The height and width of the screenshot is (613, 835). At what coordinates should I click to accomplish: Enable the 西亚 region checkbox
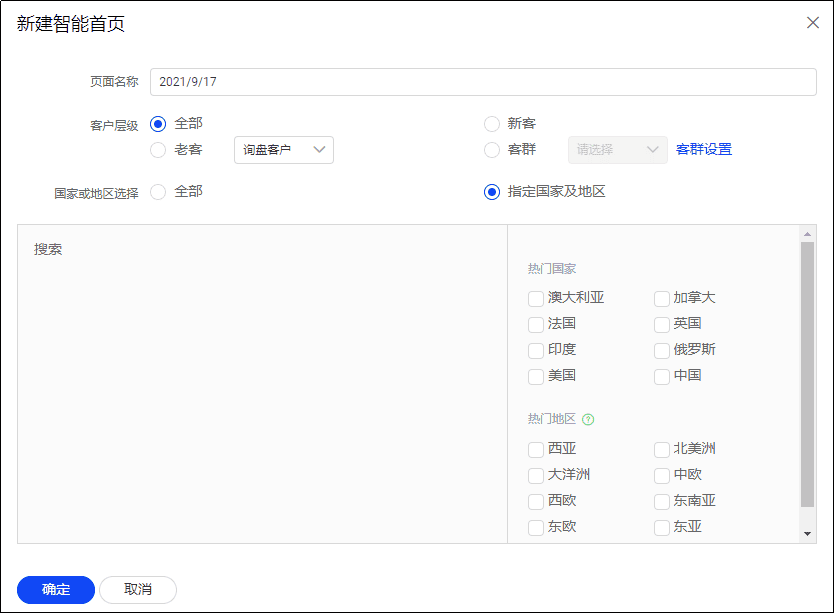tap(536, 450)
